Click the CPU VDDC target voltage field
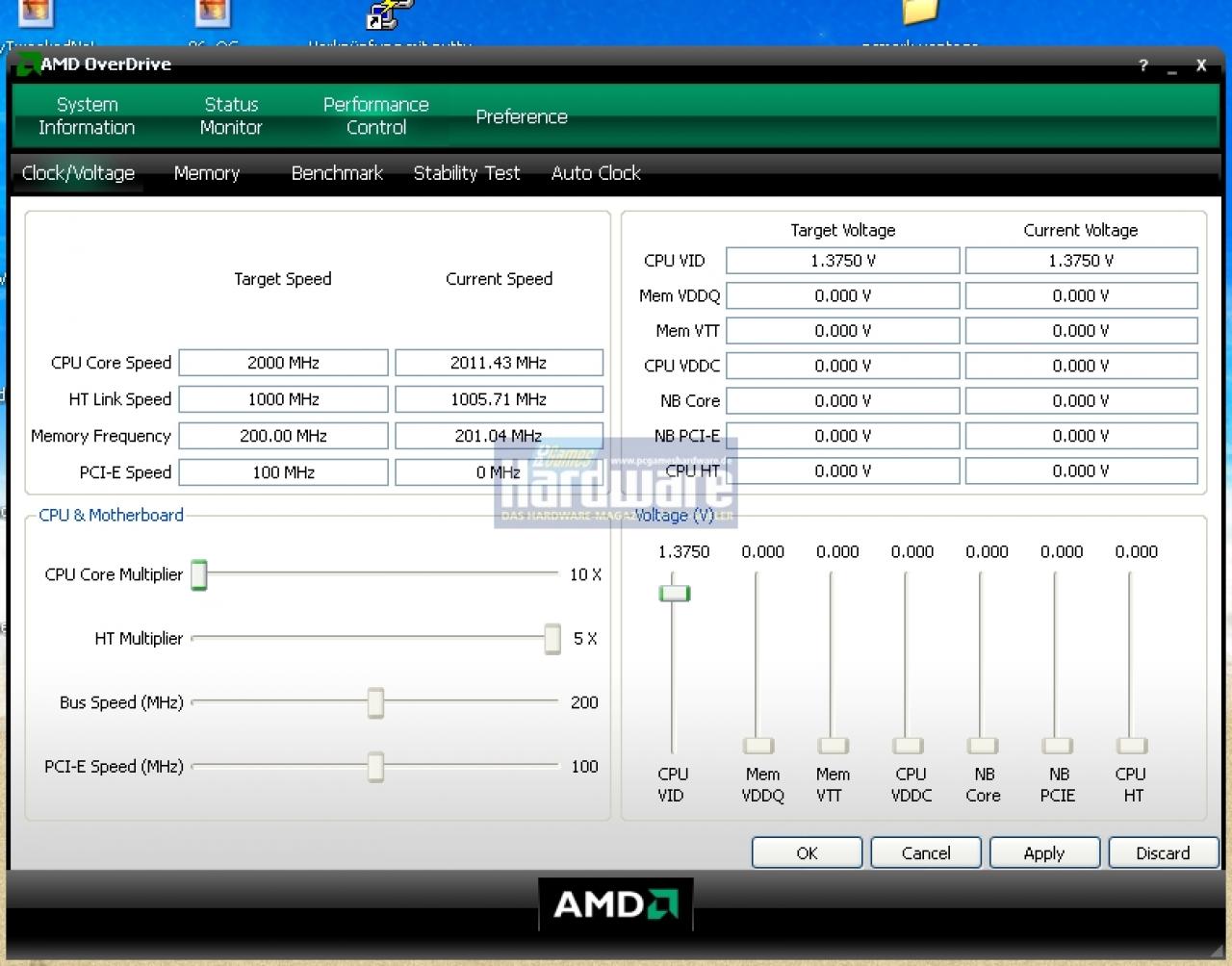Viewport: 1232px width, 966px height. [x=843, y=366]
